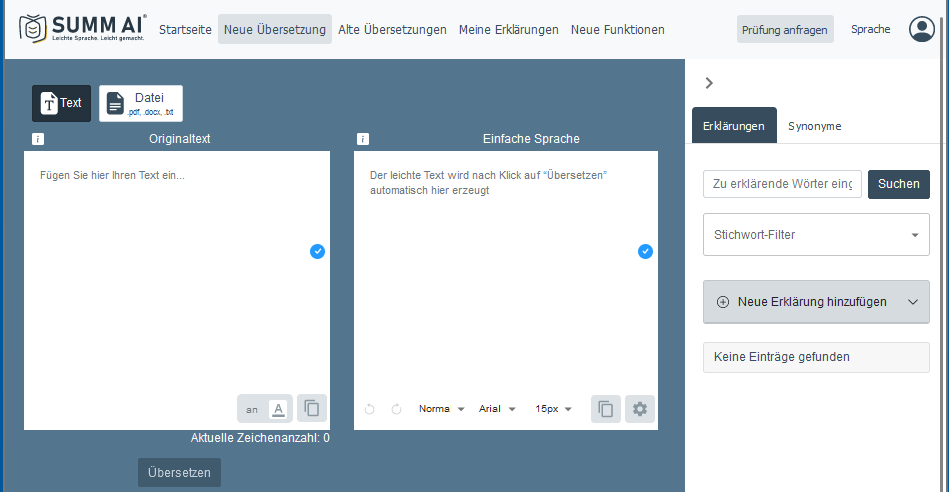Click the SUMM AI logo
This screenshot has width=949, height=492.
(83, 30)
